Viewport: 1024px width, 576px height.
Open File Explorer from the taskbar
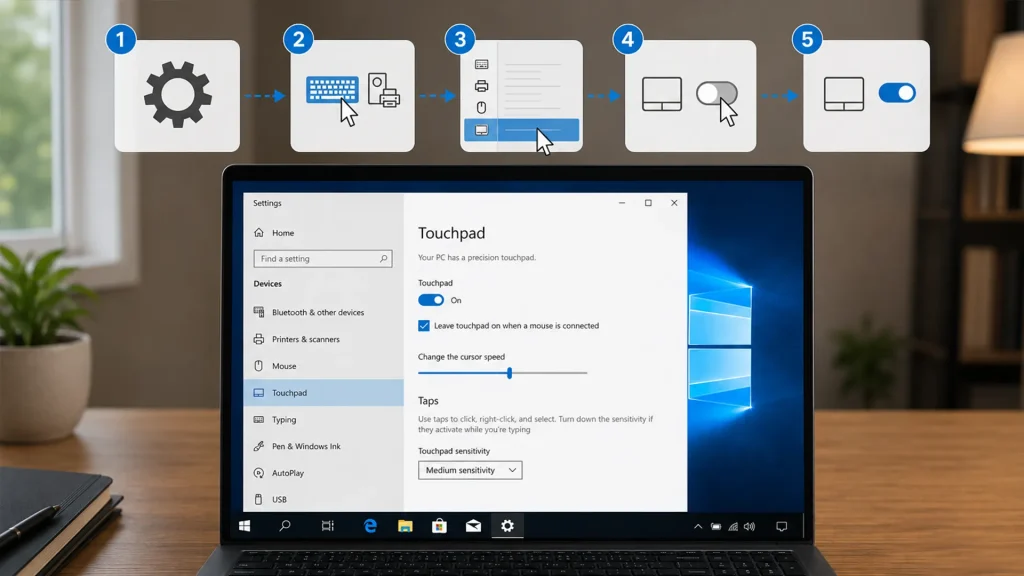(405, 526)
